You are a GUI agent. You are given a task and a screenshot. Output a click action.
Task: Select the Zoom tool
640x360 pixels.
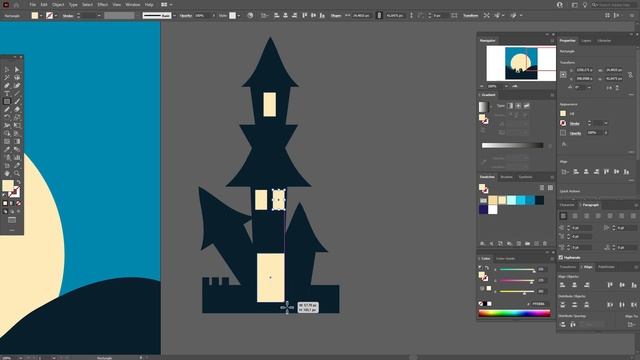[x=17, y=173]
